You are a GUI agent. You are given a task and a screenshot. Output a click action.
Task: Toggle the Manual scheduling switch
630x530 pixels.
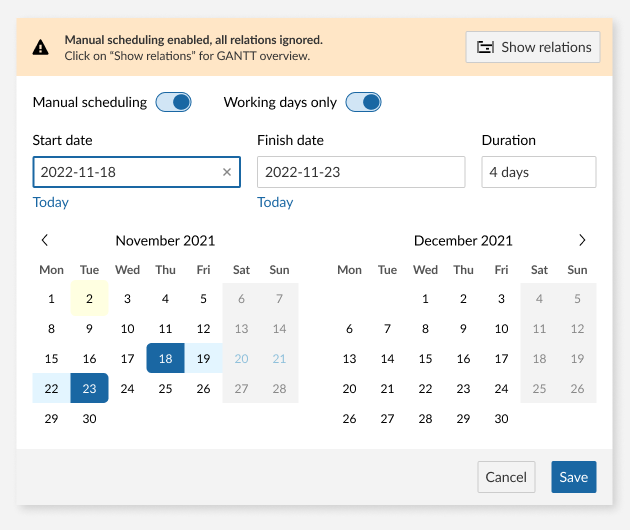tap(173, 102)
